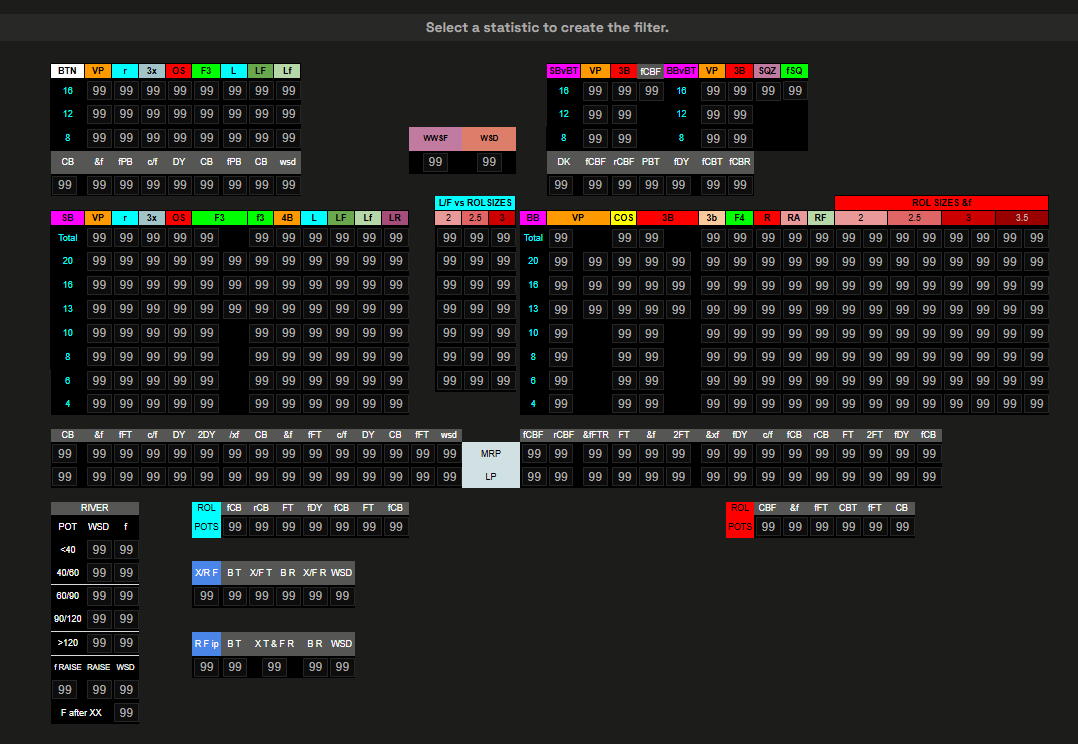Screen dimensions: 1078x744
Task: Click the SQZ stat value
Action: (767, 91)
